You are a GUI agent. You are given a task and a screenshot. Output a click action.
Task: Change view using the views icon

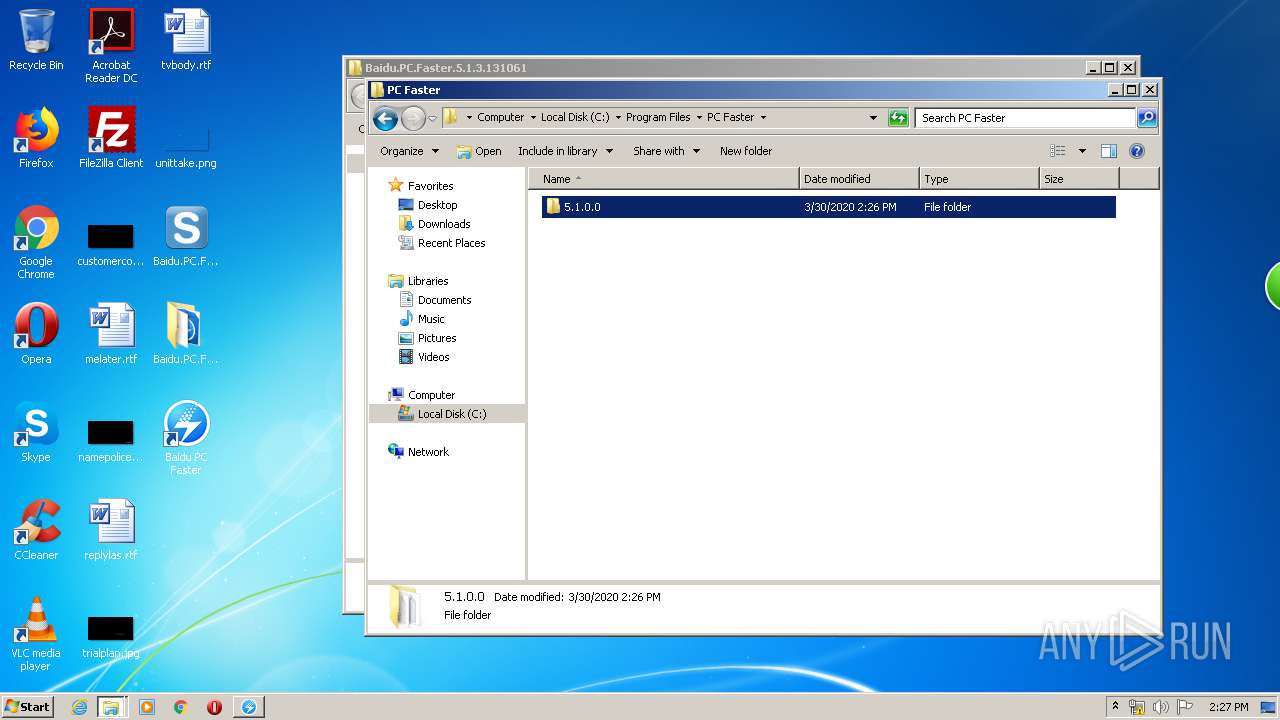(x=1058, y=151)
